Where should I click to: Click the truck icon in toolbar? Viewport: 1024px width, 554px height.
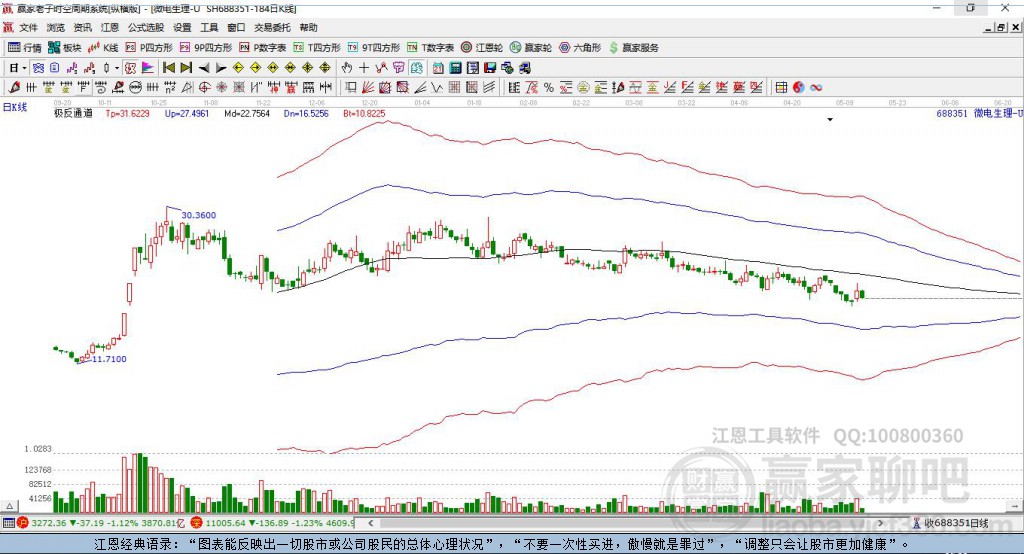tap(524, 68)
